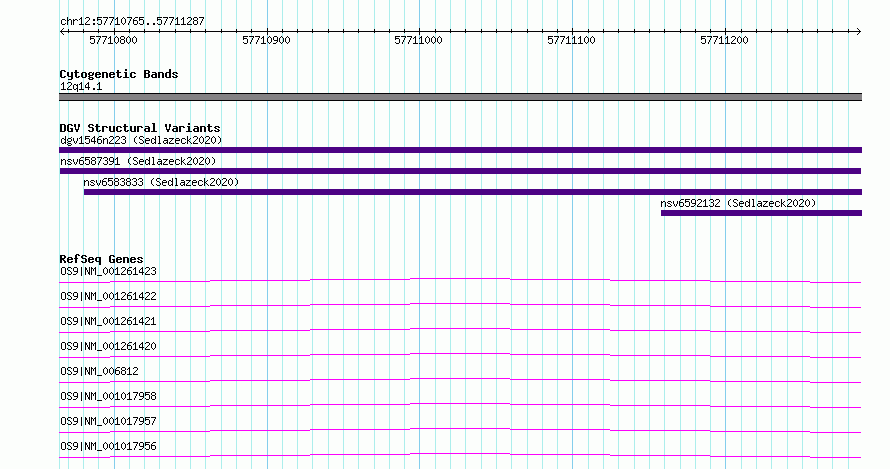
Task: Open variant nsv6587391 (Sedlazeck2020) label
Action: click(x=138, y=161)
